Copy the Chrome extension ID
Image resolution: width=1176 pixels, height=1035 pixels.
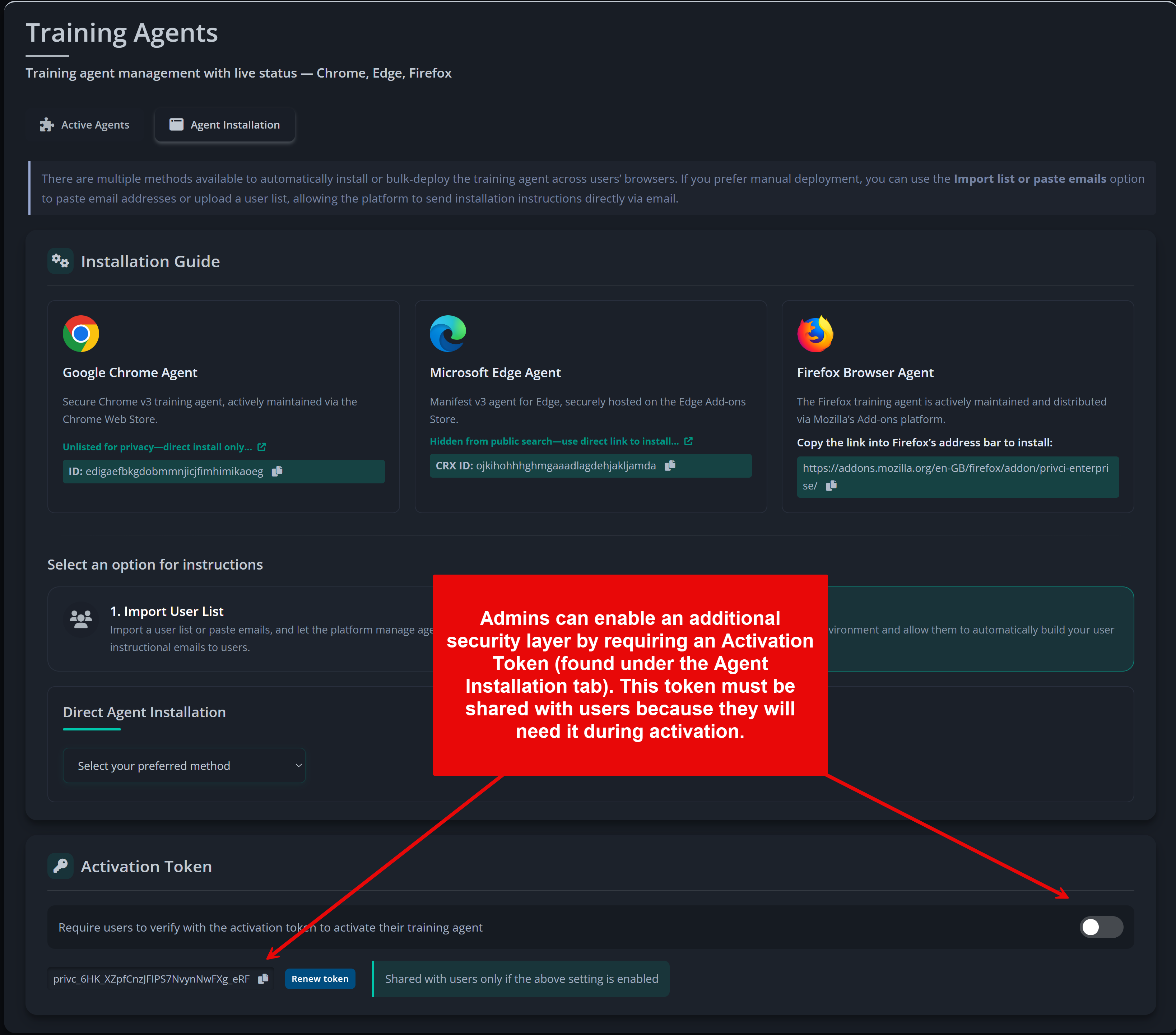pos(277,471)
